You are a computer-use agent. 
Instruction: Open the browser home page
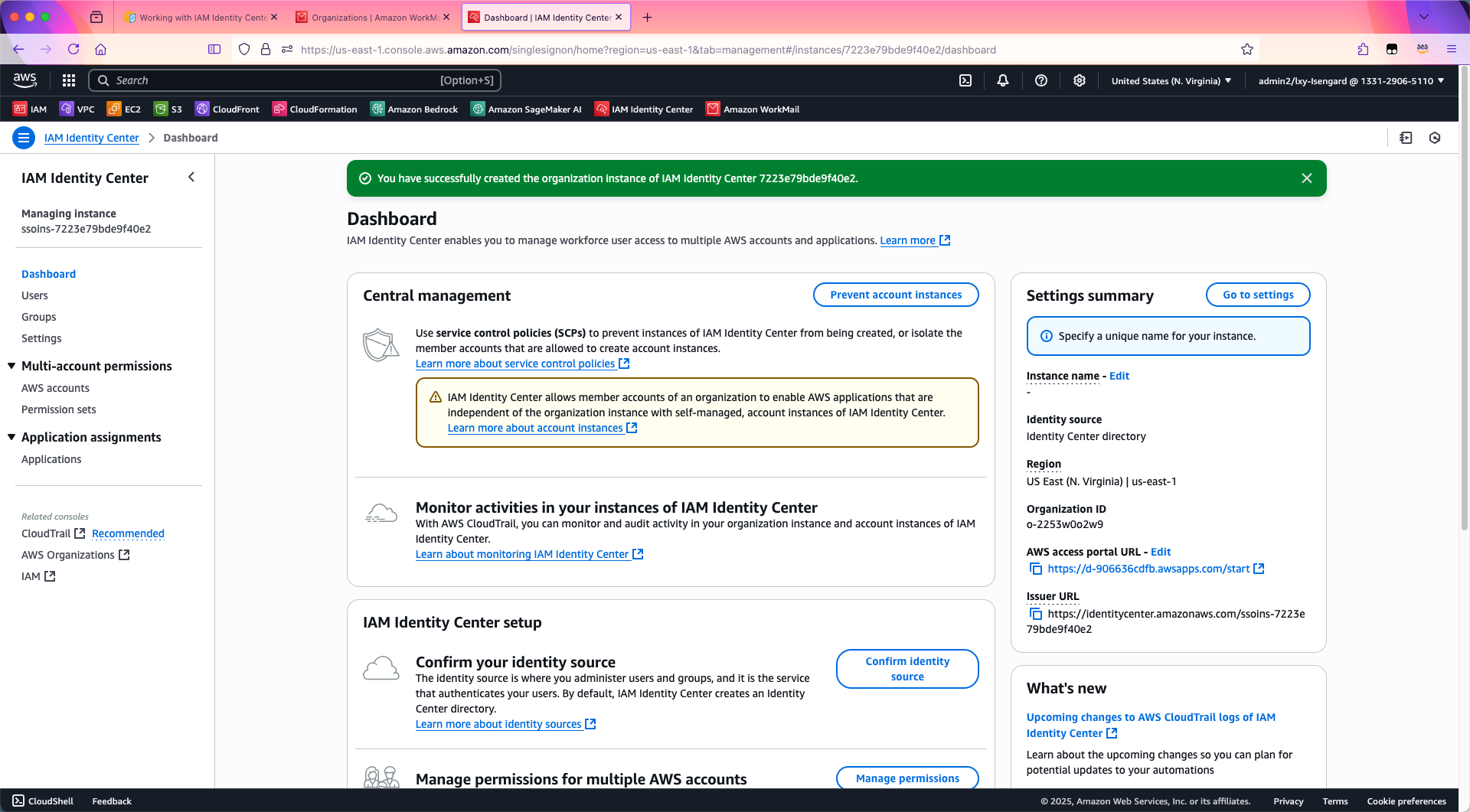(100, 49)
